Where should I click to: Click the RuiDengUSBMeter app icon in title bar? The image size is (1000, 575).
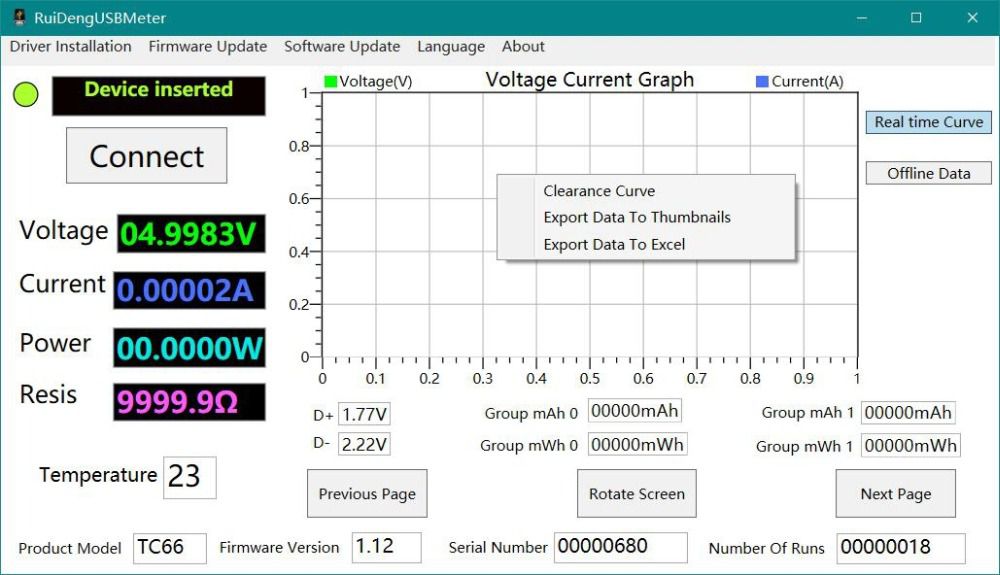point(18,17)
